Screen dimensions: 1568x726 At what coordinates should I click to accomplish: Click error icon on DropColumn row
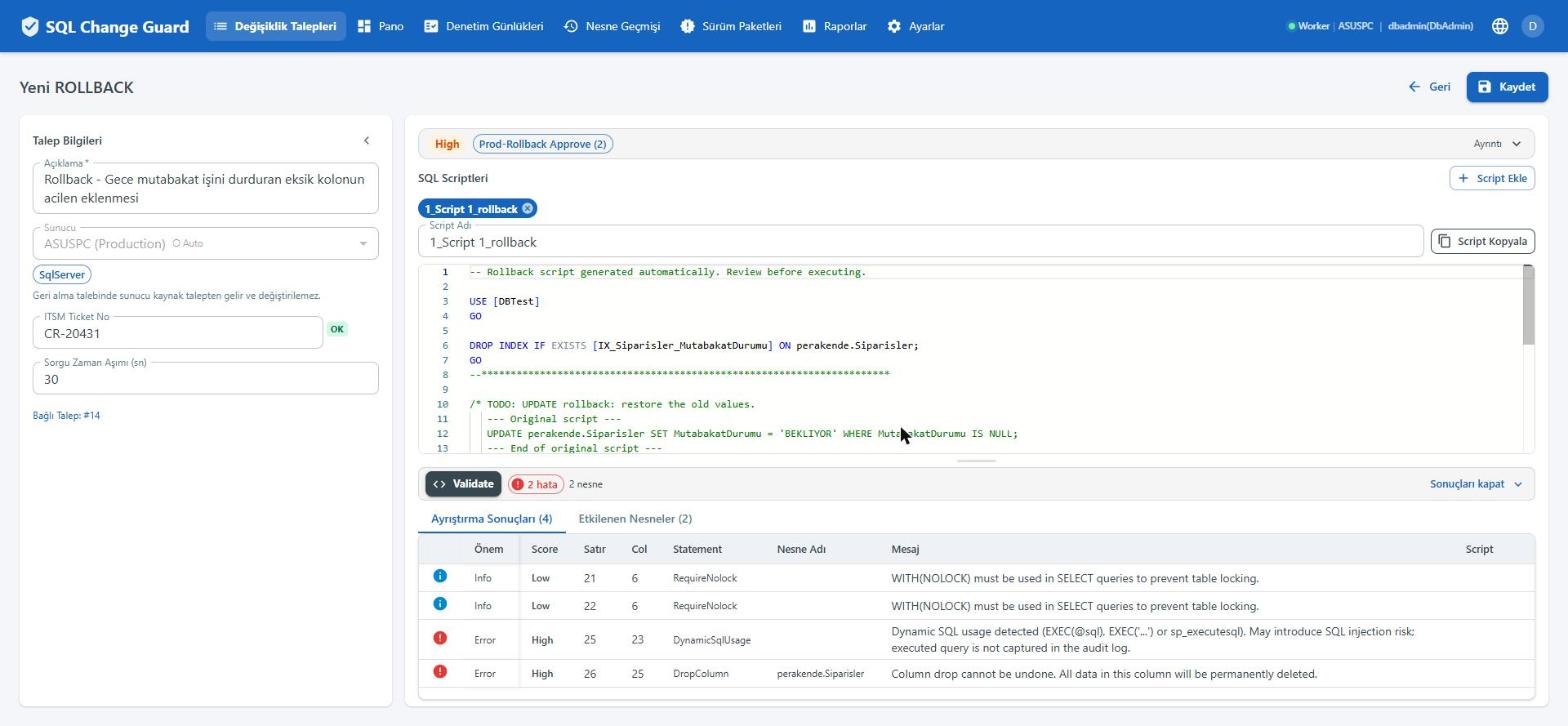[440, 671]
